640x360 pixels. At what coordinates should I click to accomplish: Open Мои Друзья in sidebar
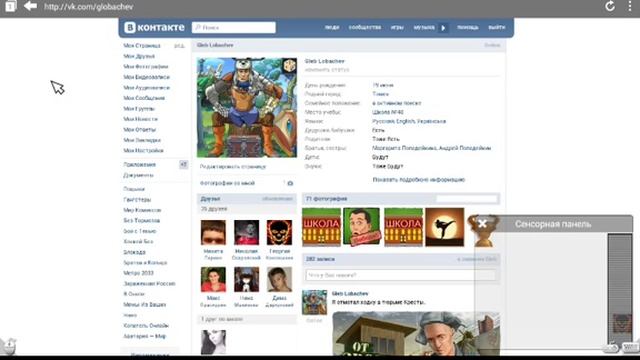(139, 56)
